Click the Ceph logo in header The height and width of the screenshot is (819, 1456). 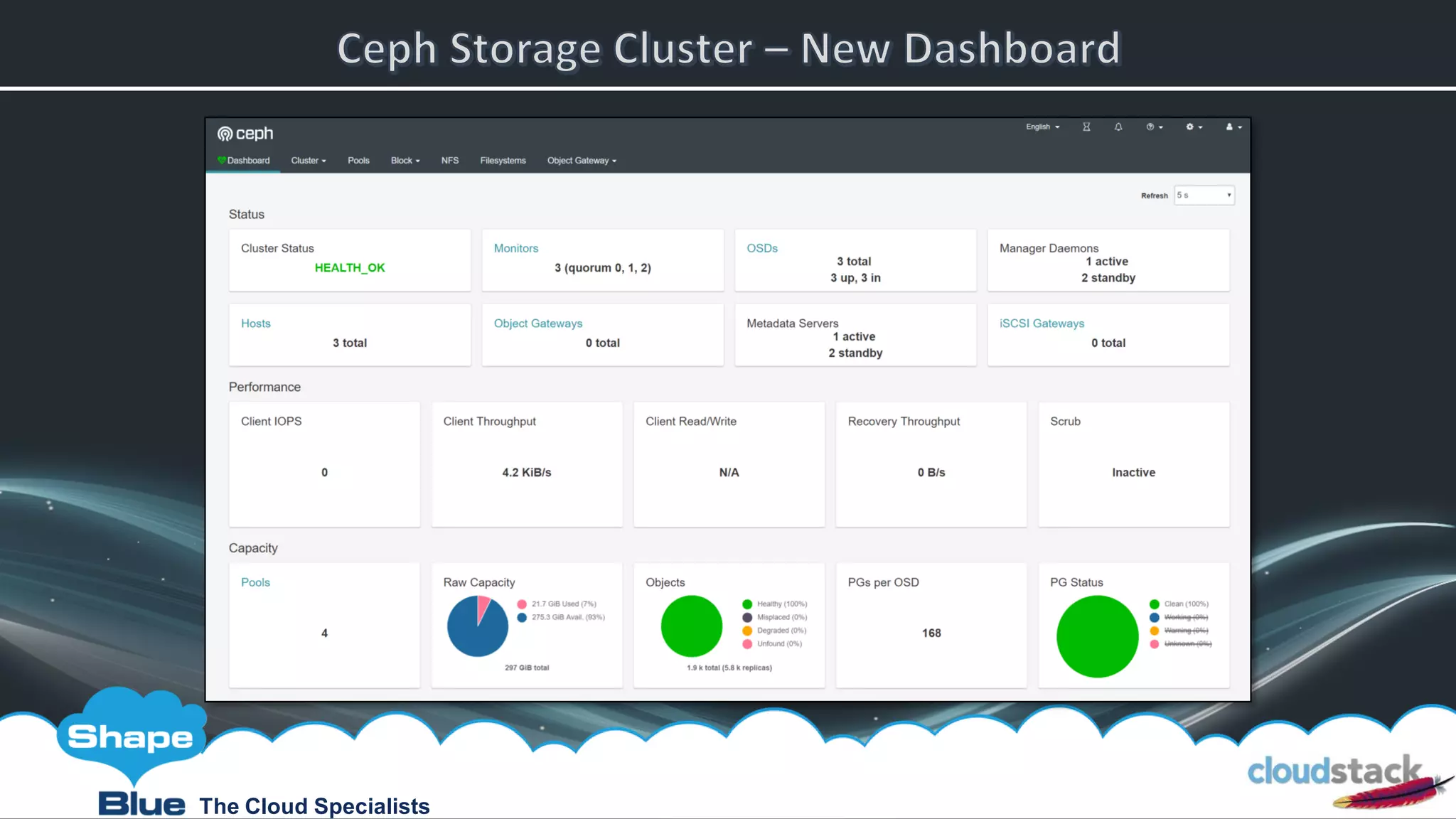pyautogui.click(x=245, y=134)
